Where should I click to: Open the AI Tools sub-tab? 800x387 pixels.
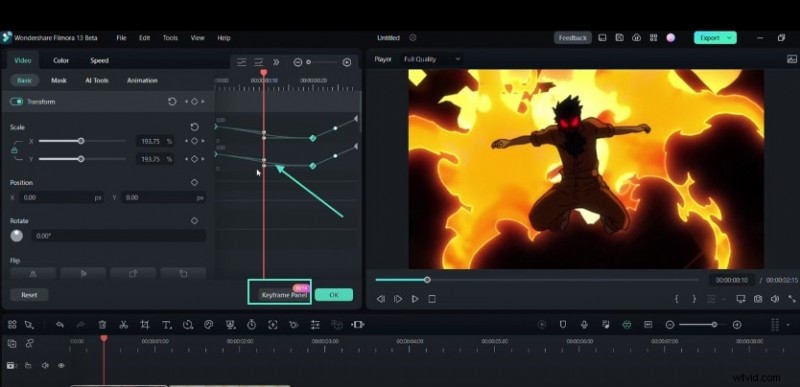(x=97, y=81)
